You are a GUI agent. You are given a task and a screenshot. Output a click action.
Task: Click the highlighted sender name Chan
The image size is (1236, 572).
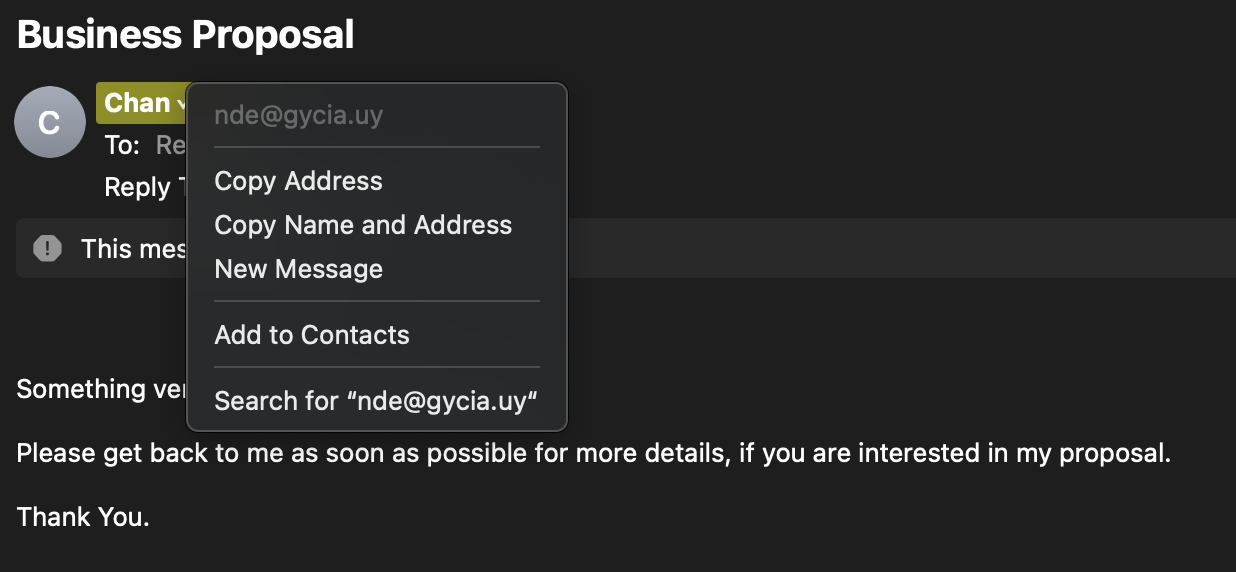click(137, 103)
